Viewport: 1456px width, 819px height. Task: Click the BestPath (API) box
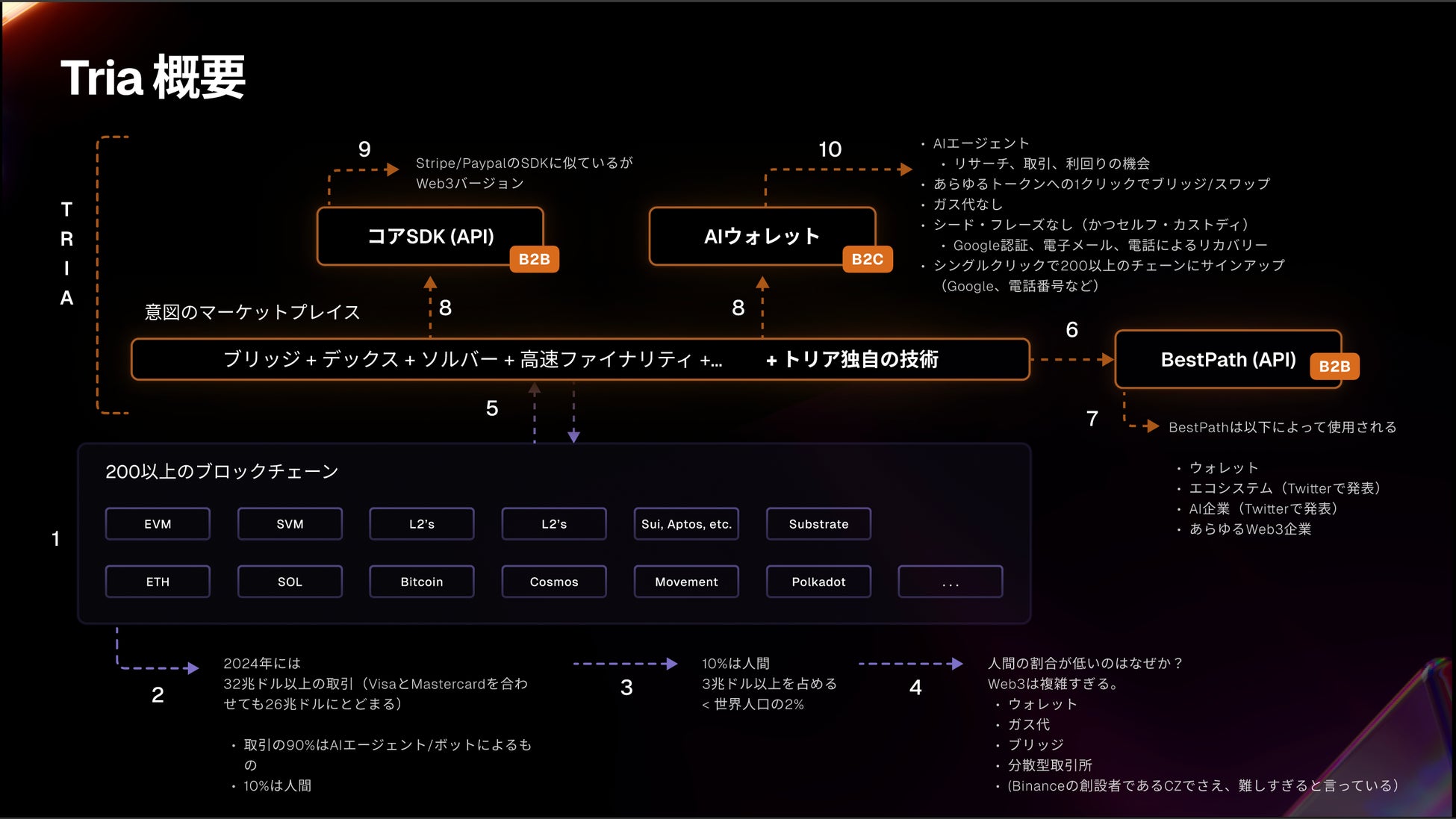point(1227,360)
